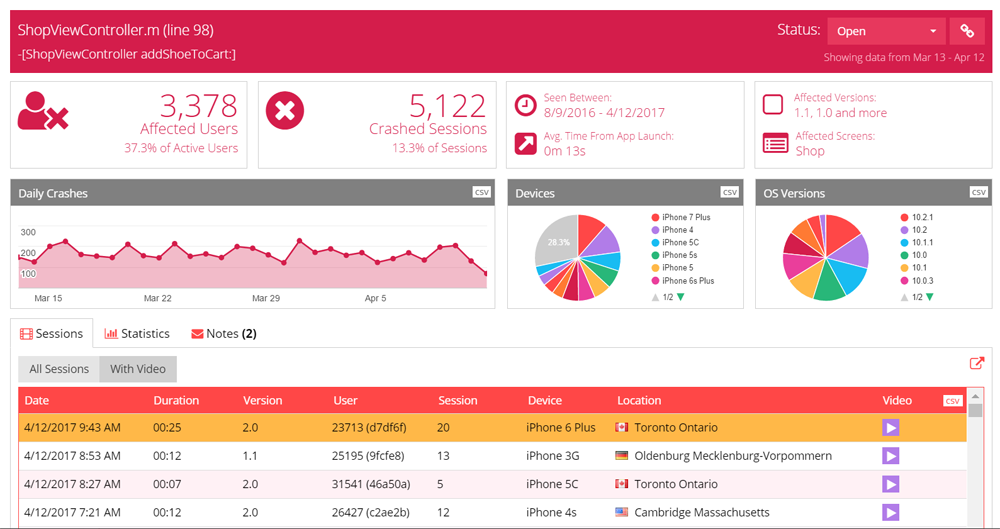The height and width of the screenshot is (529, 1000).
Task: Play video for Oldenburg iPhone 3G session
Action: [x=890, y=456]
